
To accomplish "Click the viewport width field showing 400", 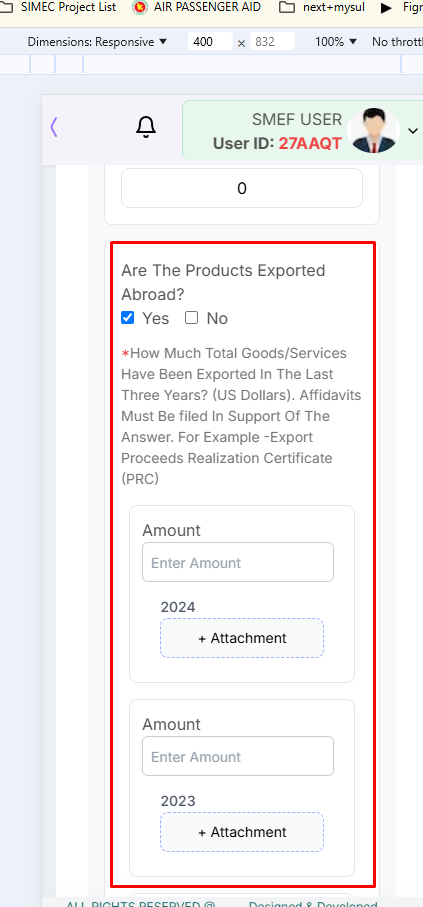I will pyautogui.click(x=210, y=42).
